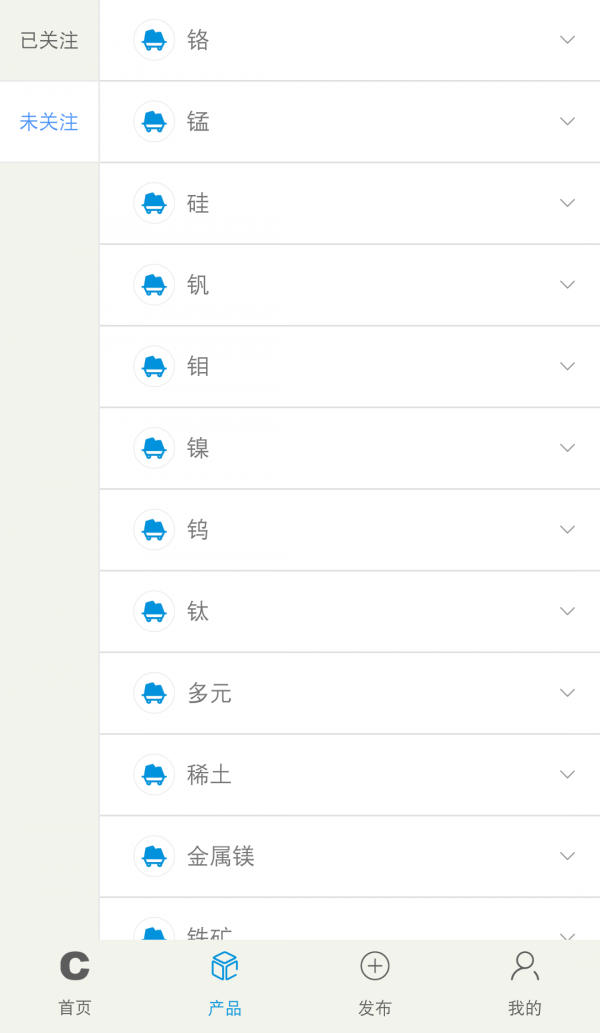Viewport: 600px width, 1033px height.
Task: Tap the mine cart icon beside 稀土
Action: coord(154,775)
